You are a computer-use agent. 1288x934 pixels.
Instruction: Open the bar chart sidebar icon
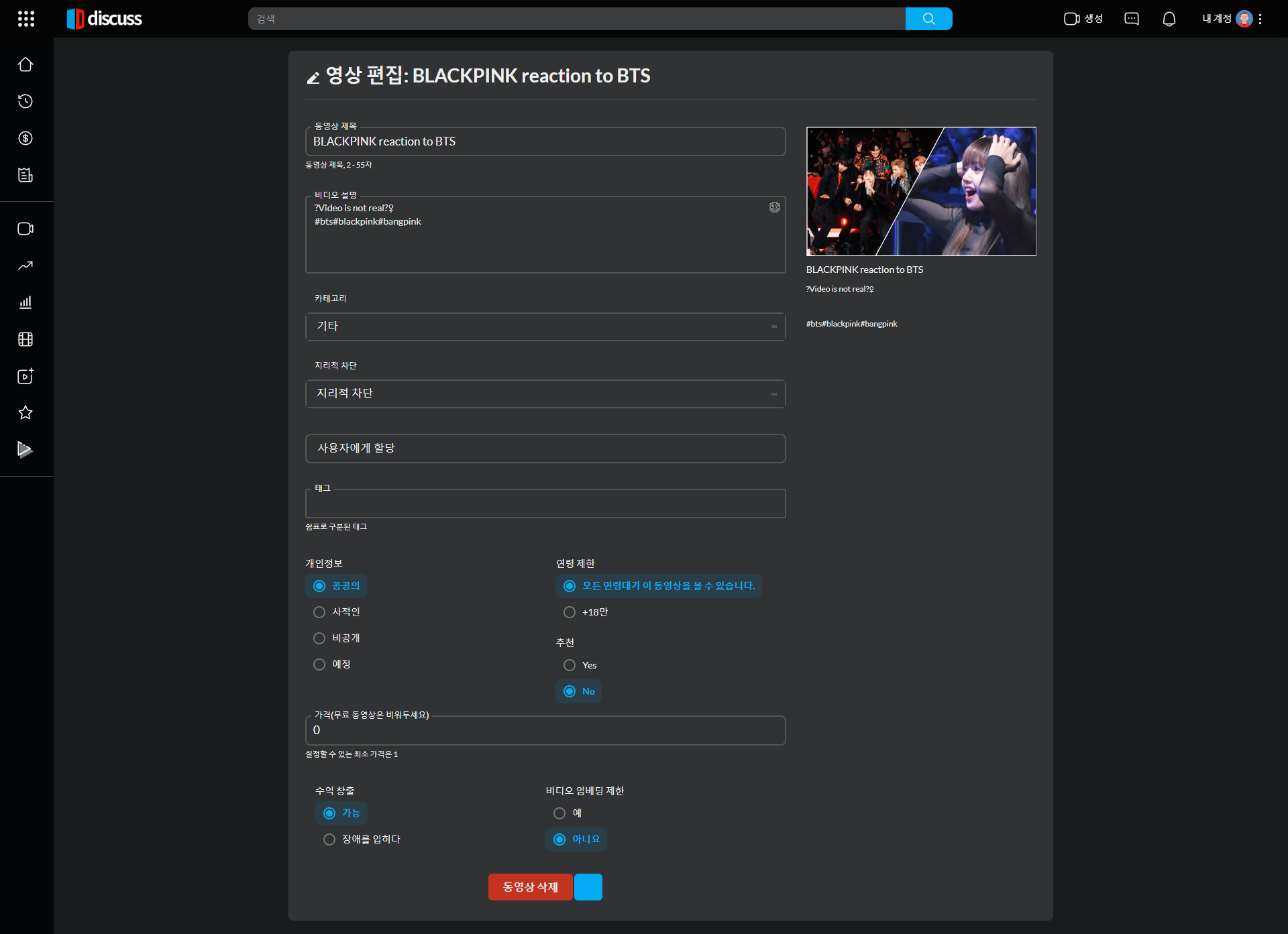coord(25,302)
